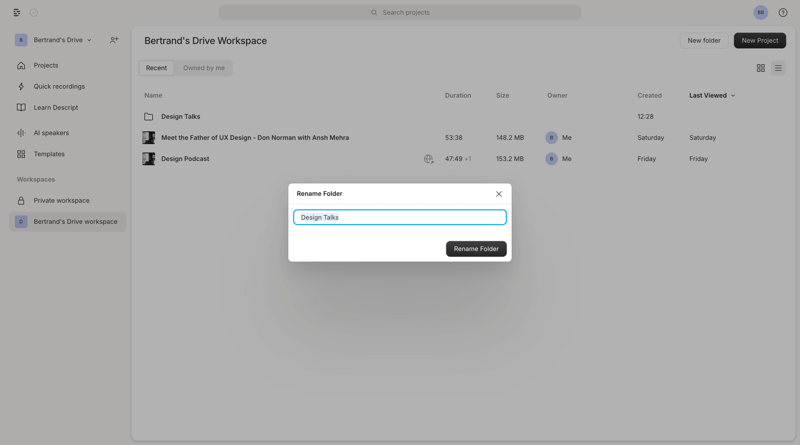The width and height of the screenshot is (800, 445).
Task: Click the Duration column header
Action: (x=458, y=95)
